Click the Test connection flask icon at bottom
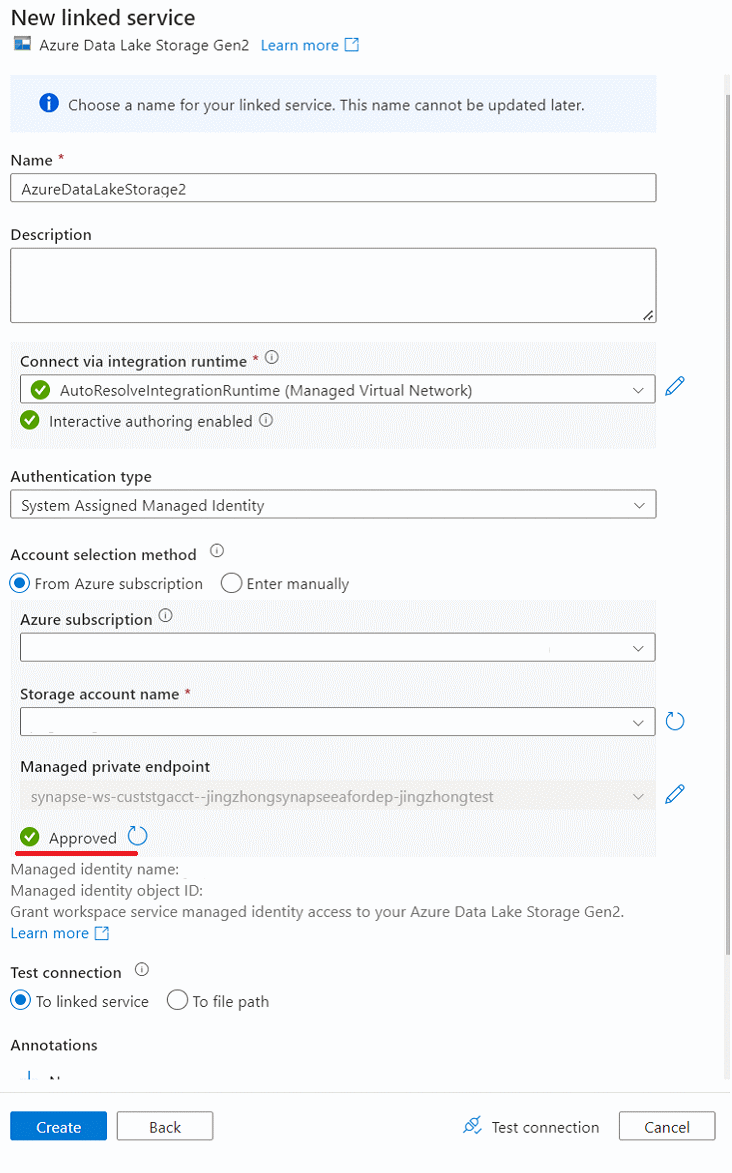 tap(471, 1125)
